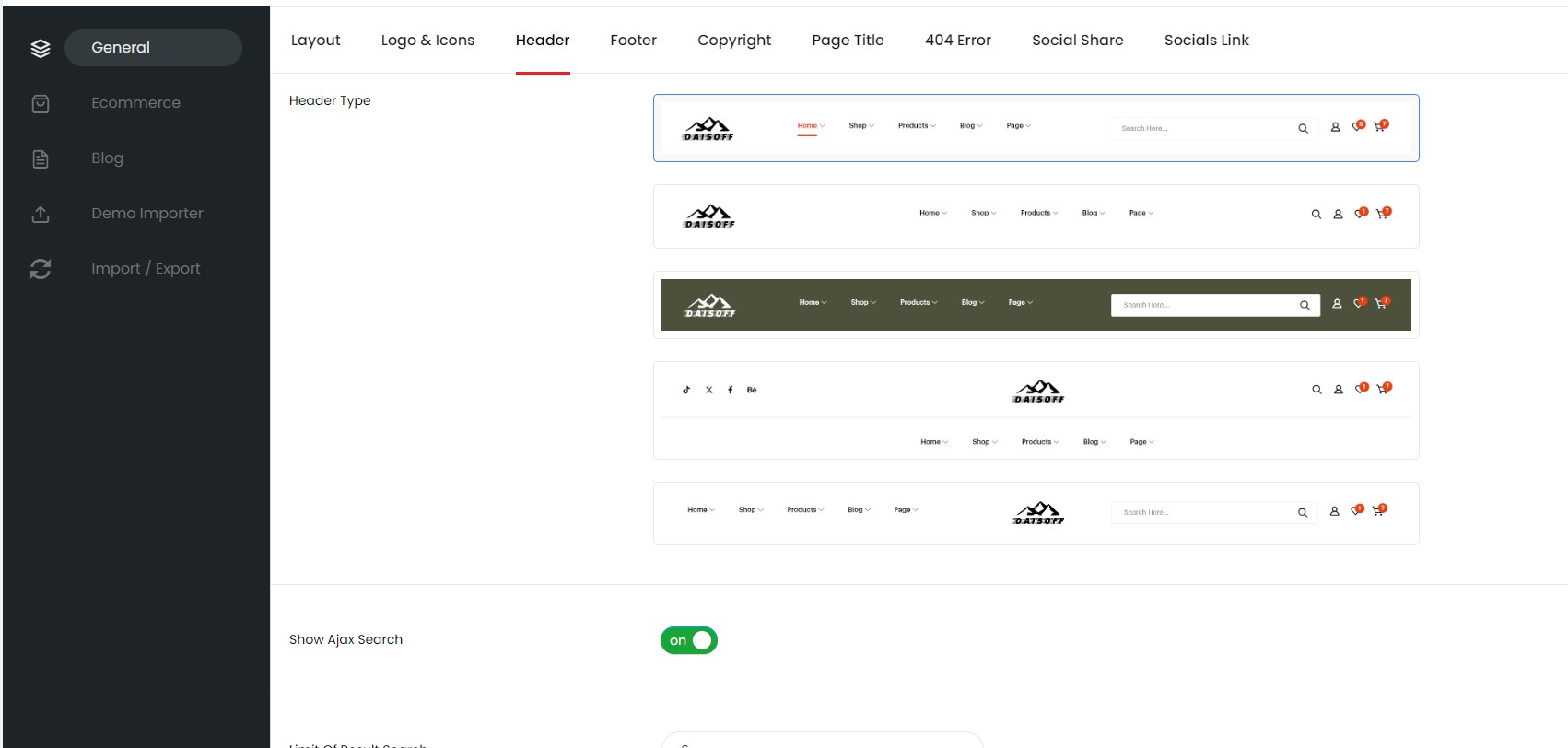Click the General layers icon in sidebar

(41, 49)
